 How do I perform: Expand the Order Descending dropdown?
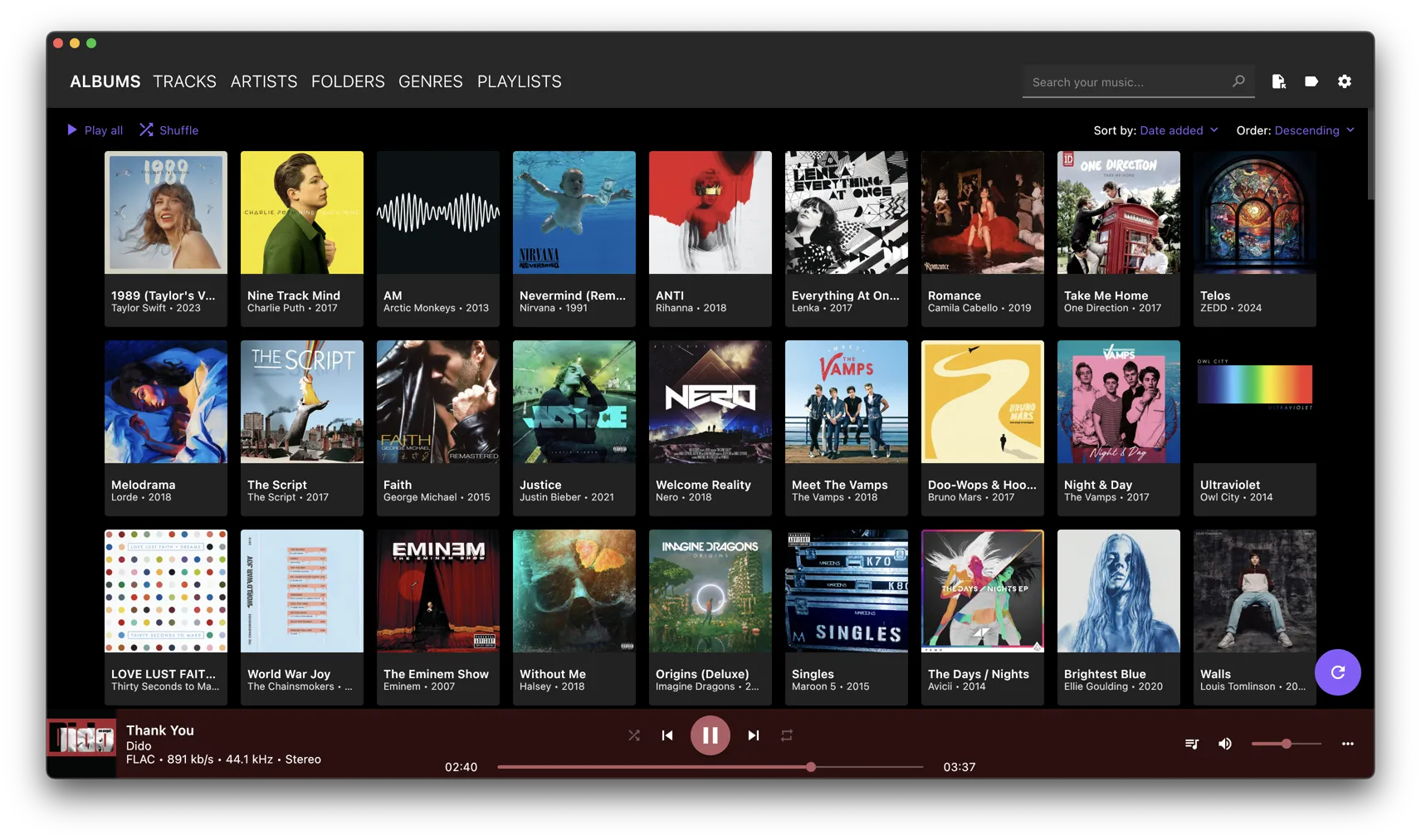coord(1314,130)
